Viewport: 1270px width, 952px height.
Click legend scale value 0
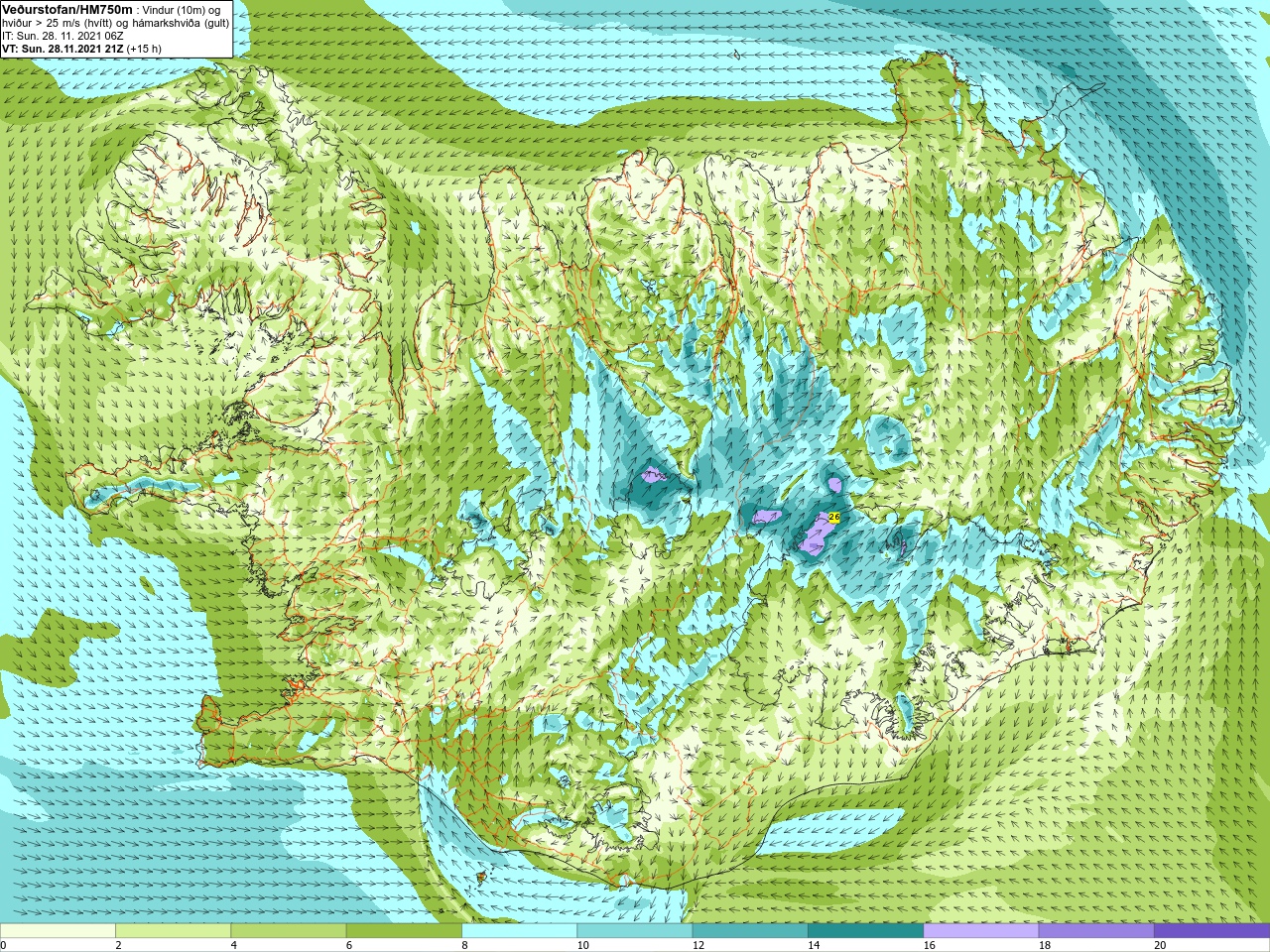[3, 945]
